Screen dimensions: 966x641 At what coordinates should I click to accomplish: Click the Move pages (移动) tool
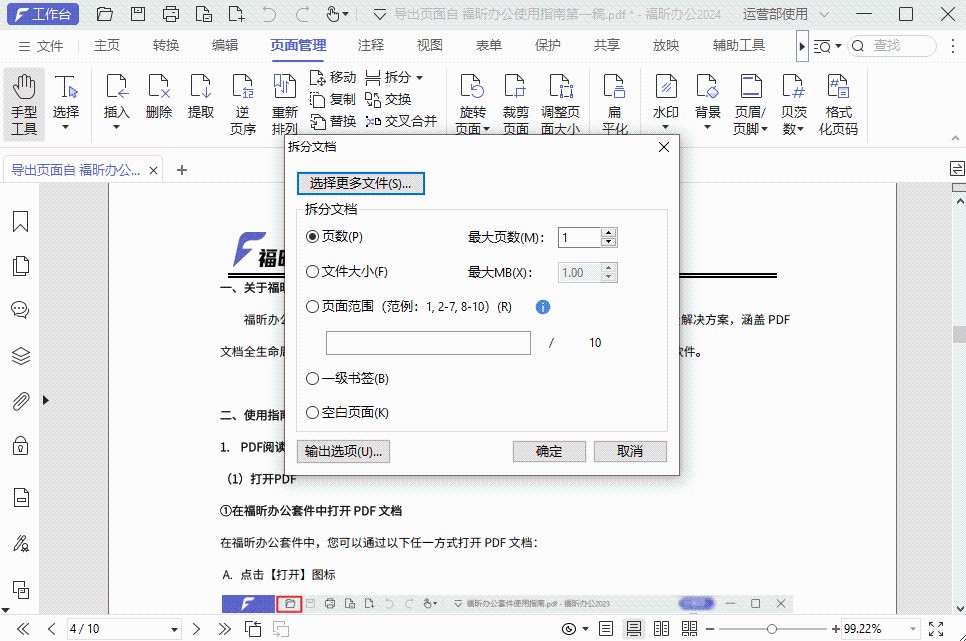coord(333,77)
